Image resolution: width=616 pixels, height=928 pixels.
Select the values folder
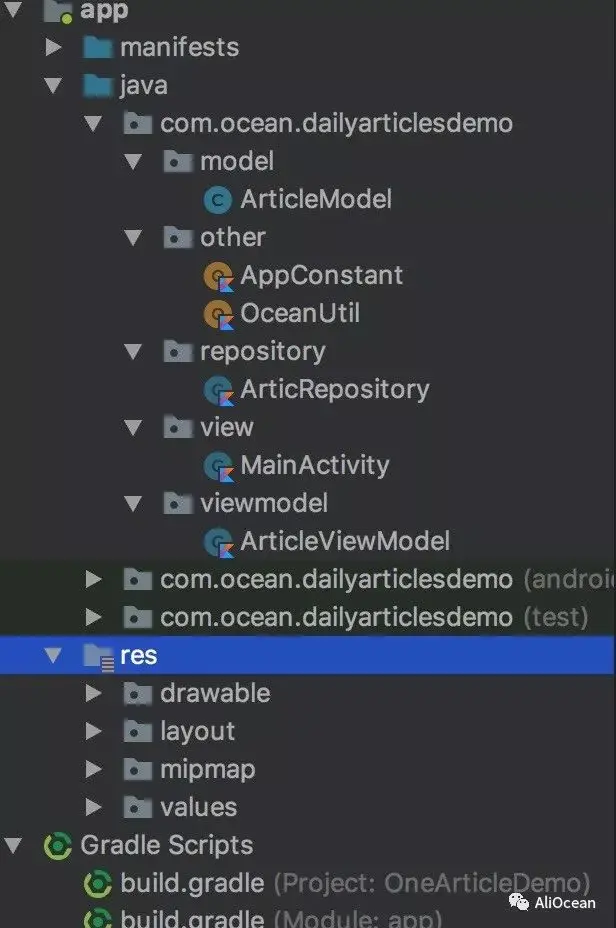[198, 807]
